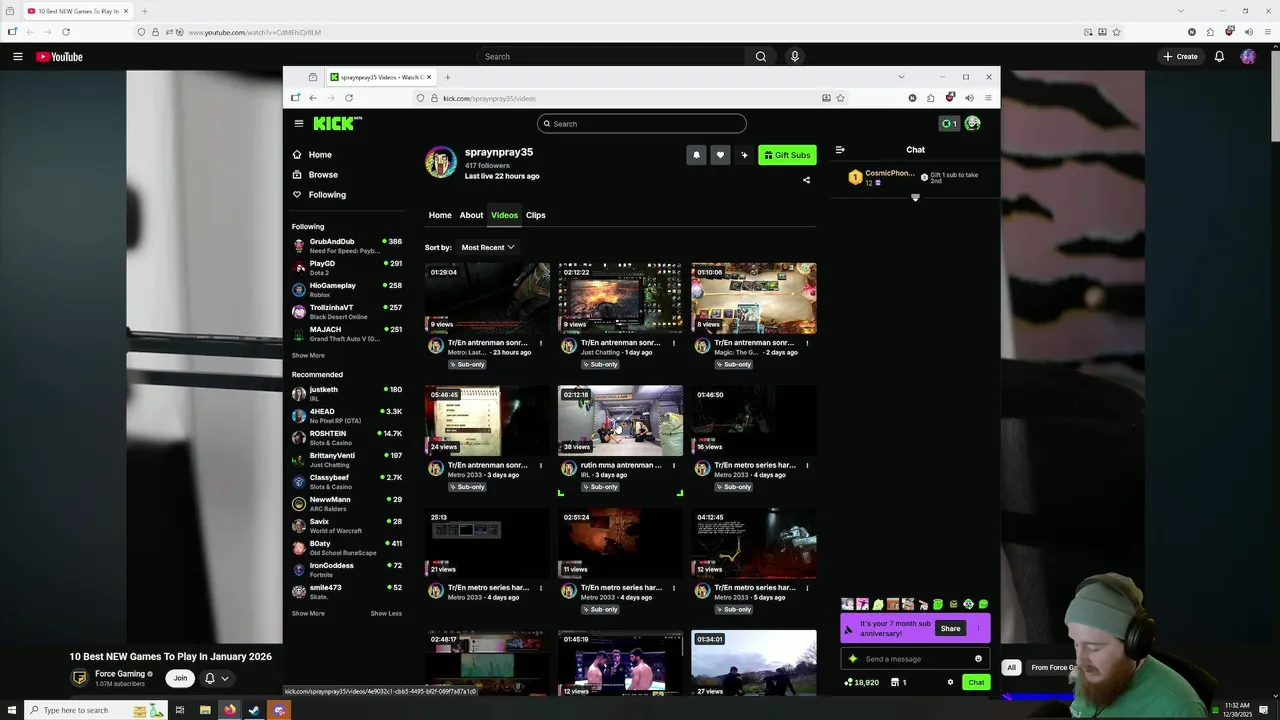1280x720 pixels.
Task: Click the YouTube logo
Action: (x=60, y=57)
